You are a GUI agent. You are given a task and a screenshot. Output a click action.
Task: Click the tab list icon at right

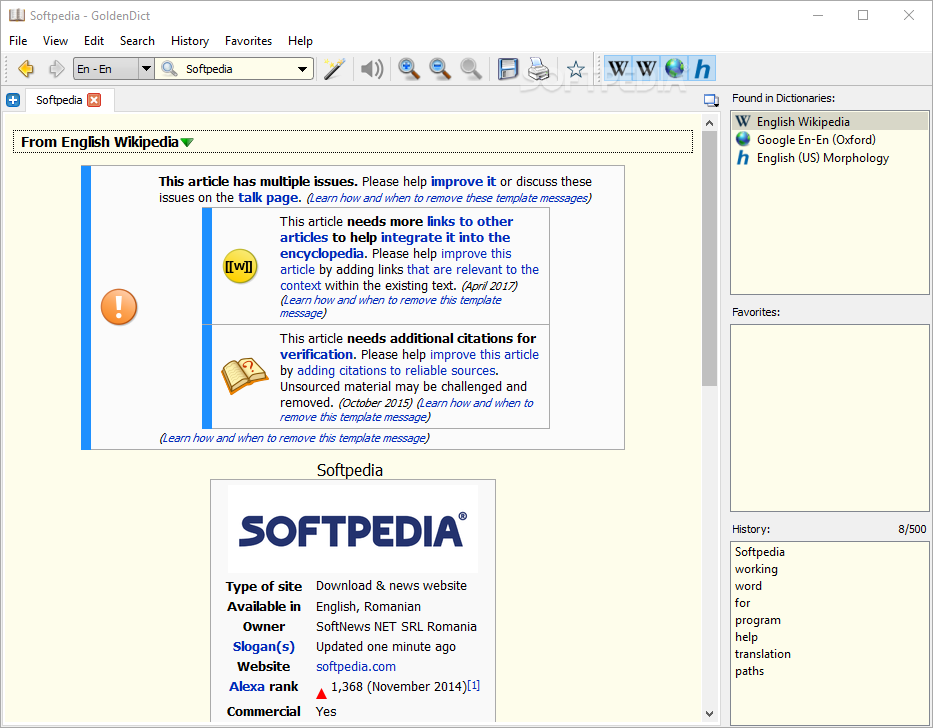(x=711, y=100)
